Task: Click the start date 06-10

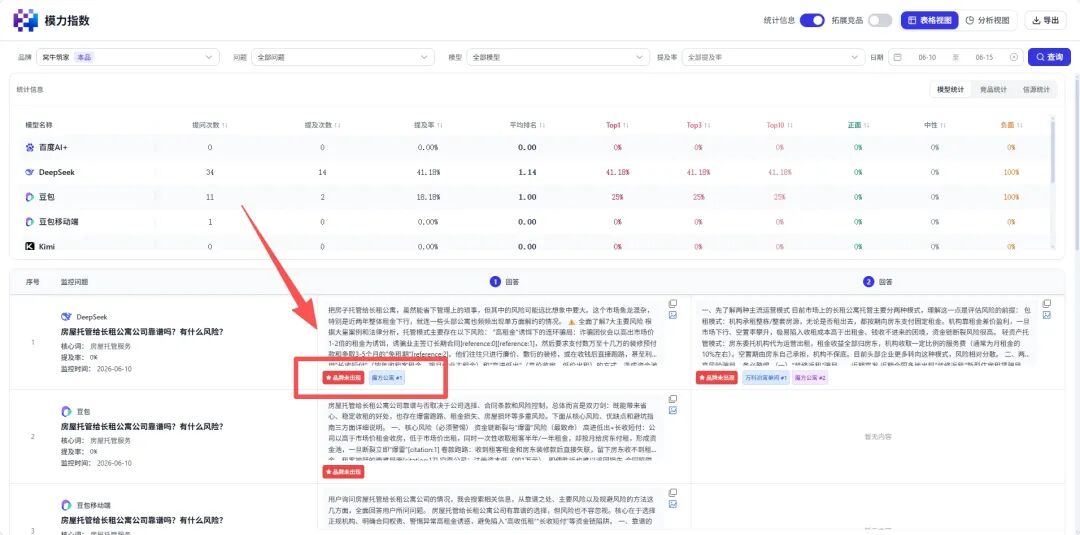Action: pyautogui.click(x=927, y=57)
